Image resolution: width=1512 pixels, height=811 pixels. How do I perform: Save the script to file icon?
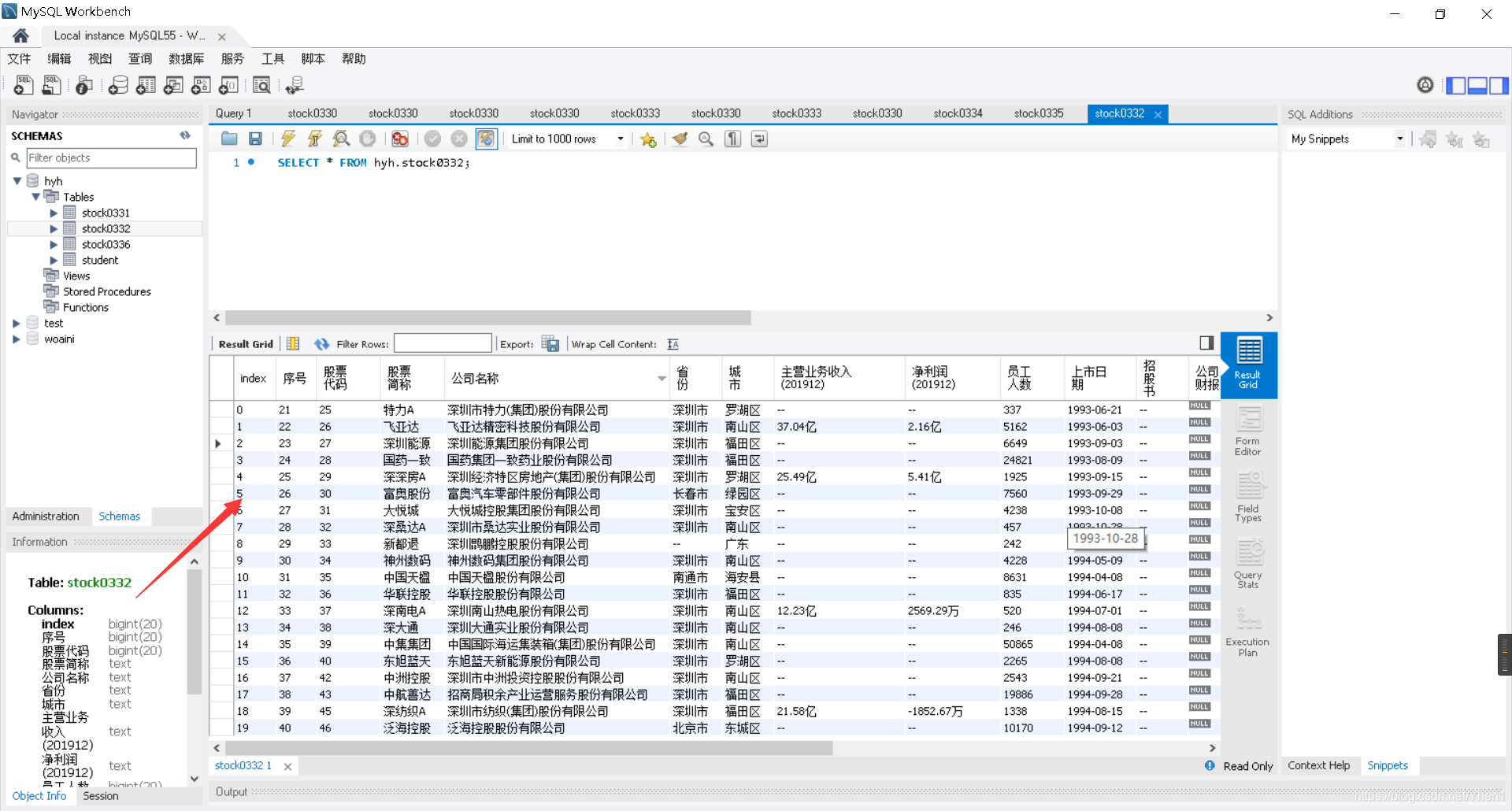255,139
